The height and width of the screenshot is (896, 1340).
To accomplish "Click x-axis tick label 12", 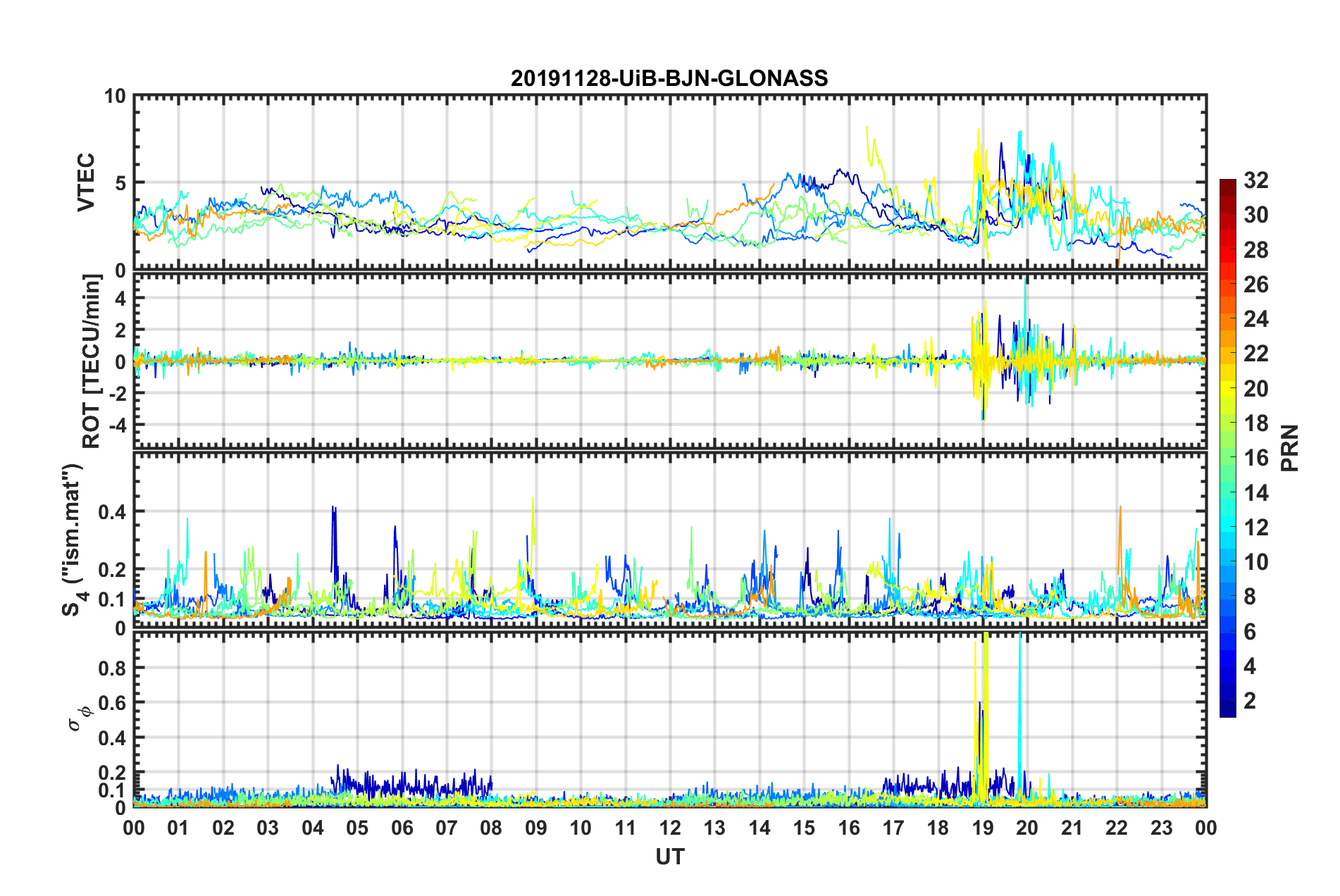I will click(x=670, y=828).
